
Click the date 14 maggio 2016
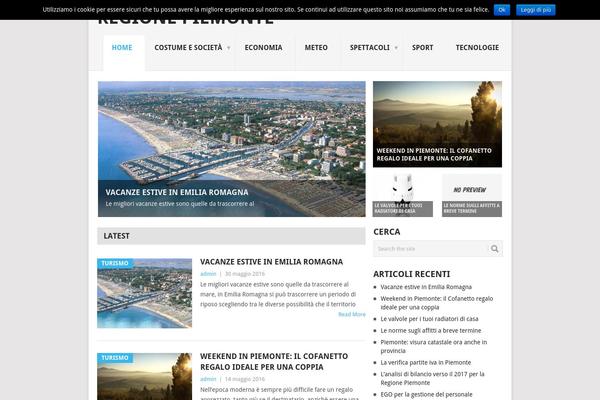pos(245,379)
